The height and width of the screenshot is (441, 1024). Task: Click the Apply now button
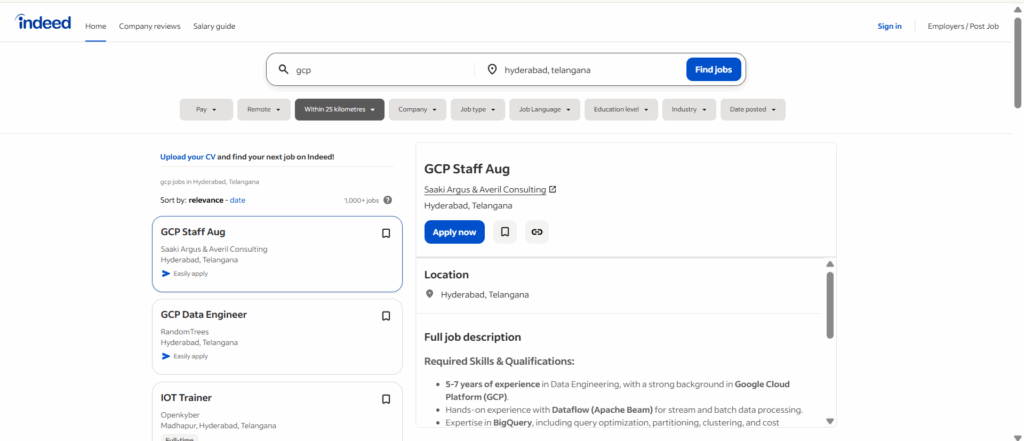455,232
